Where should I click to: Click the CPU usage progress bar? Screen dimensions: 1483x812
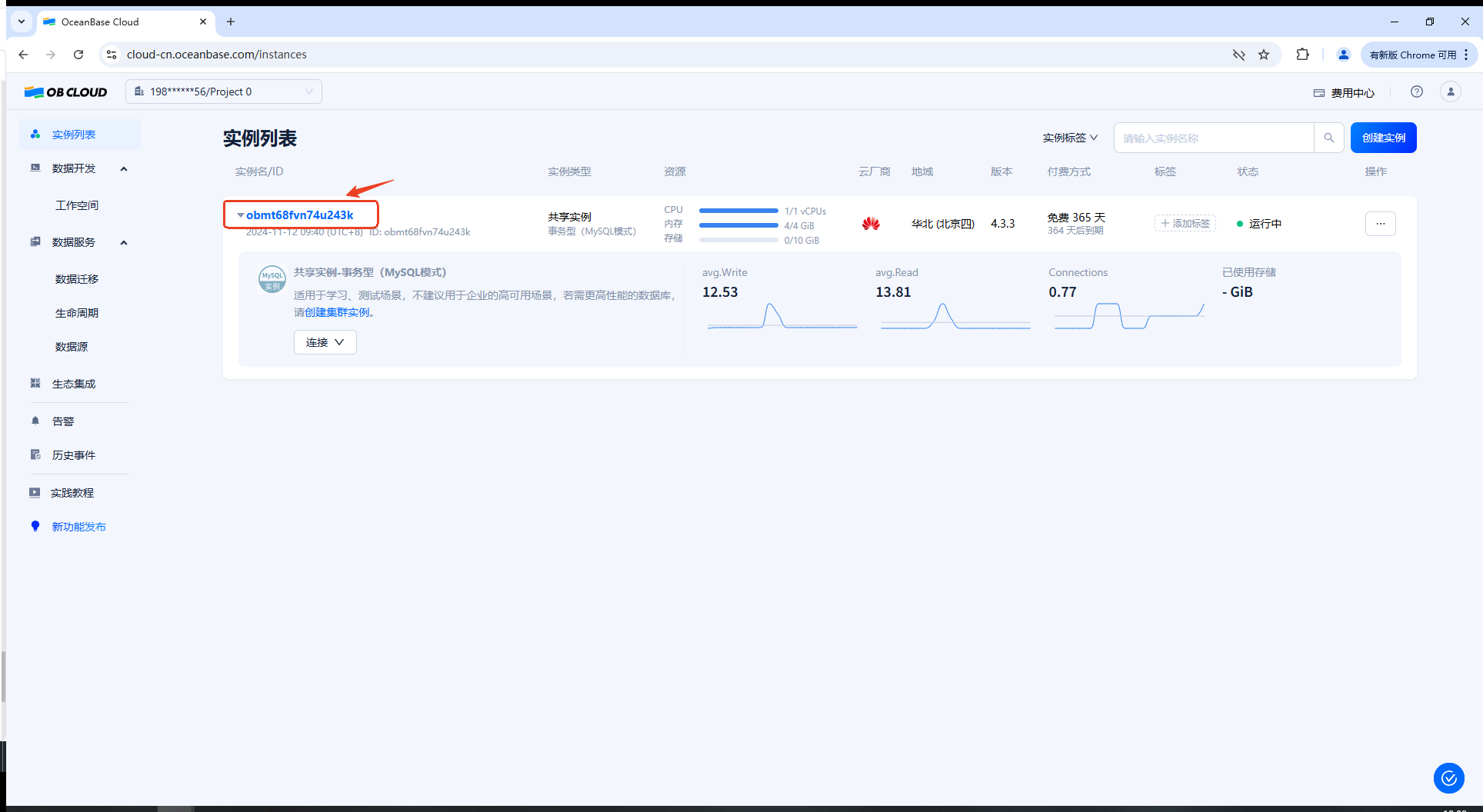pyautogui.click(x=738, y=211)
